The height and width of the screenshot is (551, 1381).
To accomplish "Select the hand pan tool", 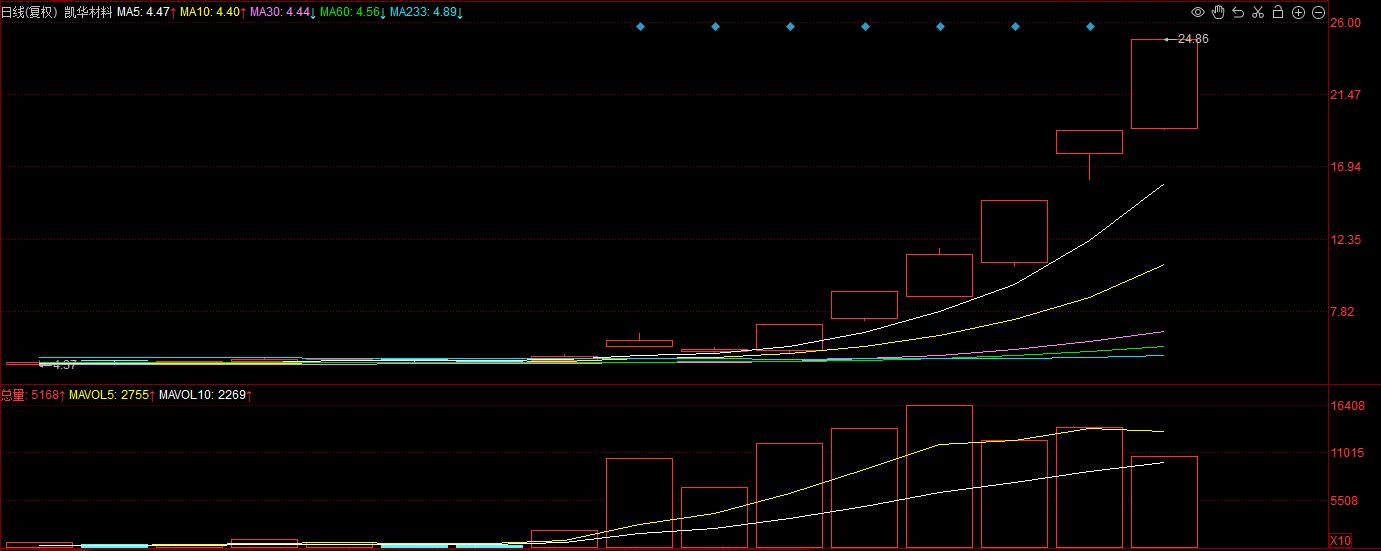I will click(1218, 12).
